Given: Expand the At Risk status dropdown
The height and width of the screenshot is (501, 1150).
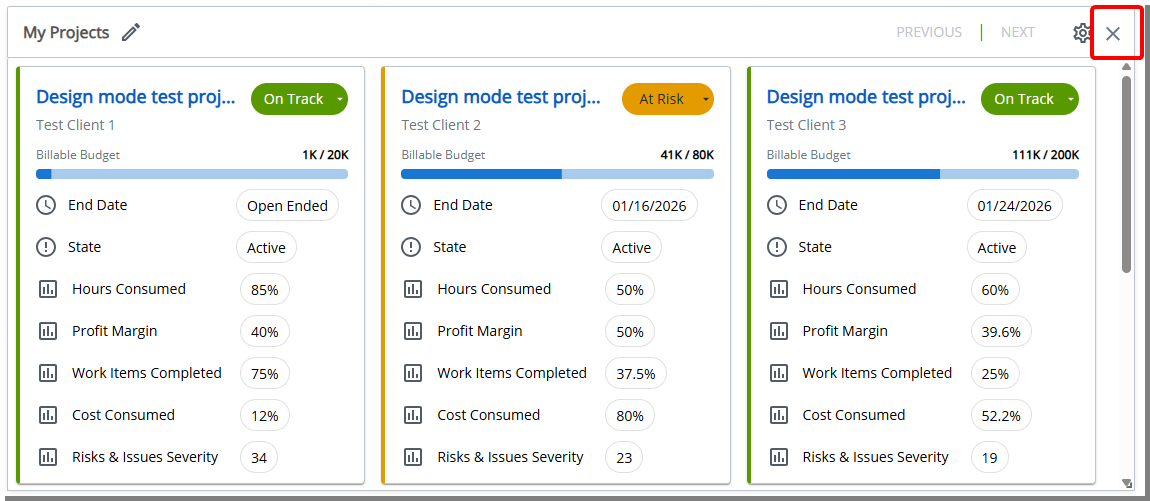Looking at the screenshot, I should pos(705,99).
